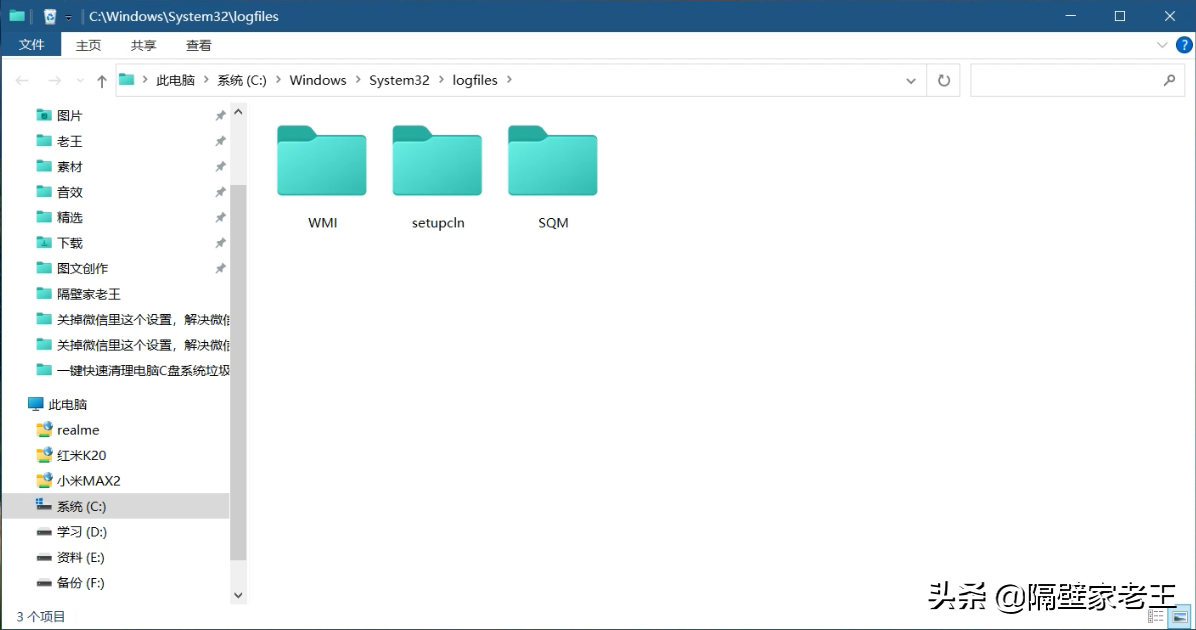Open the WMI folder
Viewport: 1196px width, 630px height.
tap(322, 177)
